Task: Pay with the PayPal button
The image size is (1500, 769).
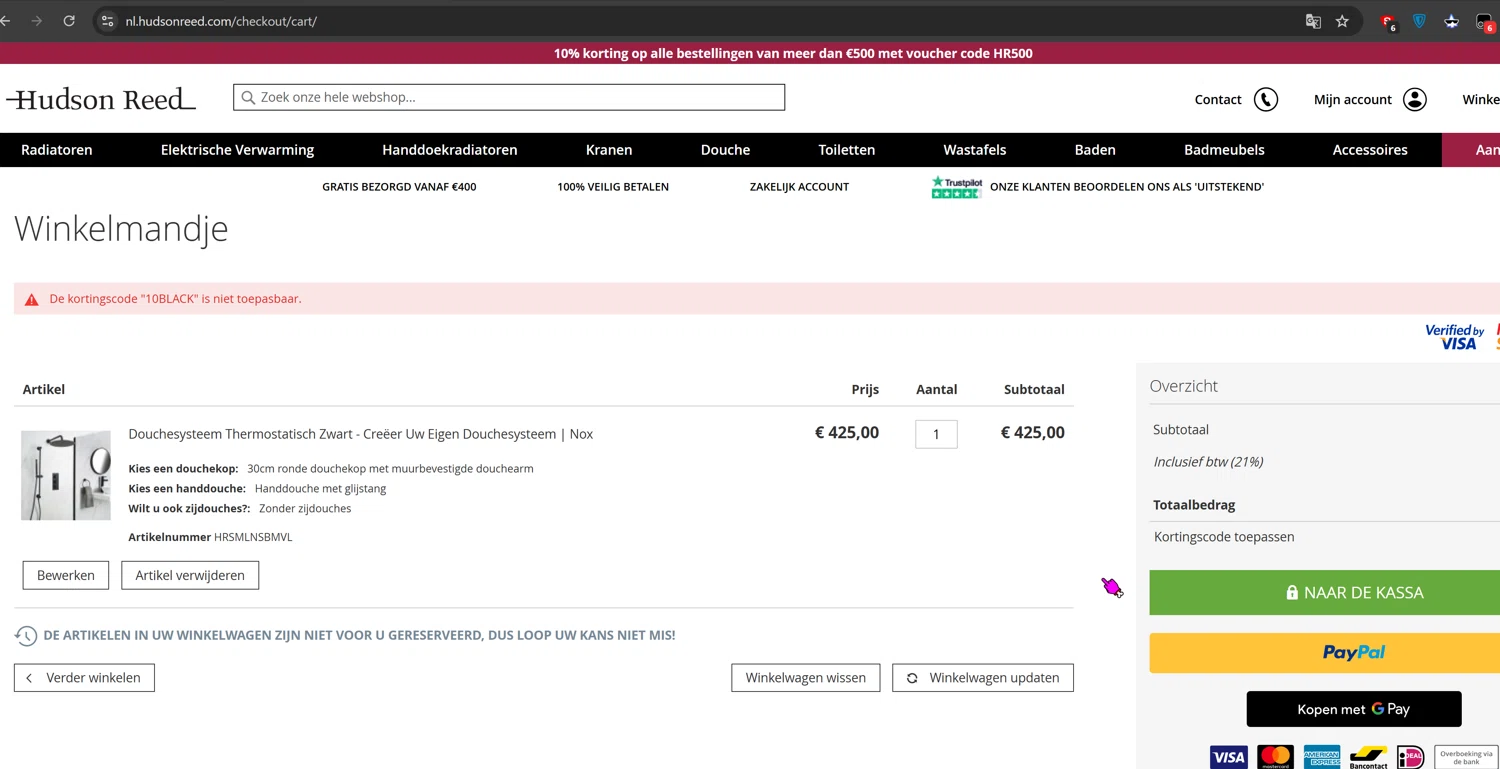Action: tap(1325, 653)
